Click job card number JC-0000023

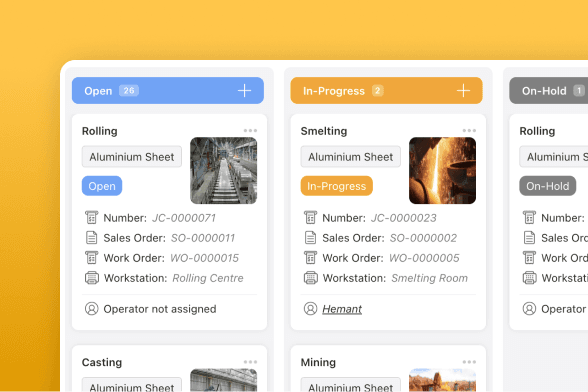(404, 218)
